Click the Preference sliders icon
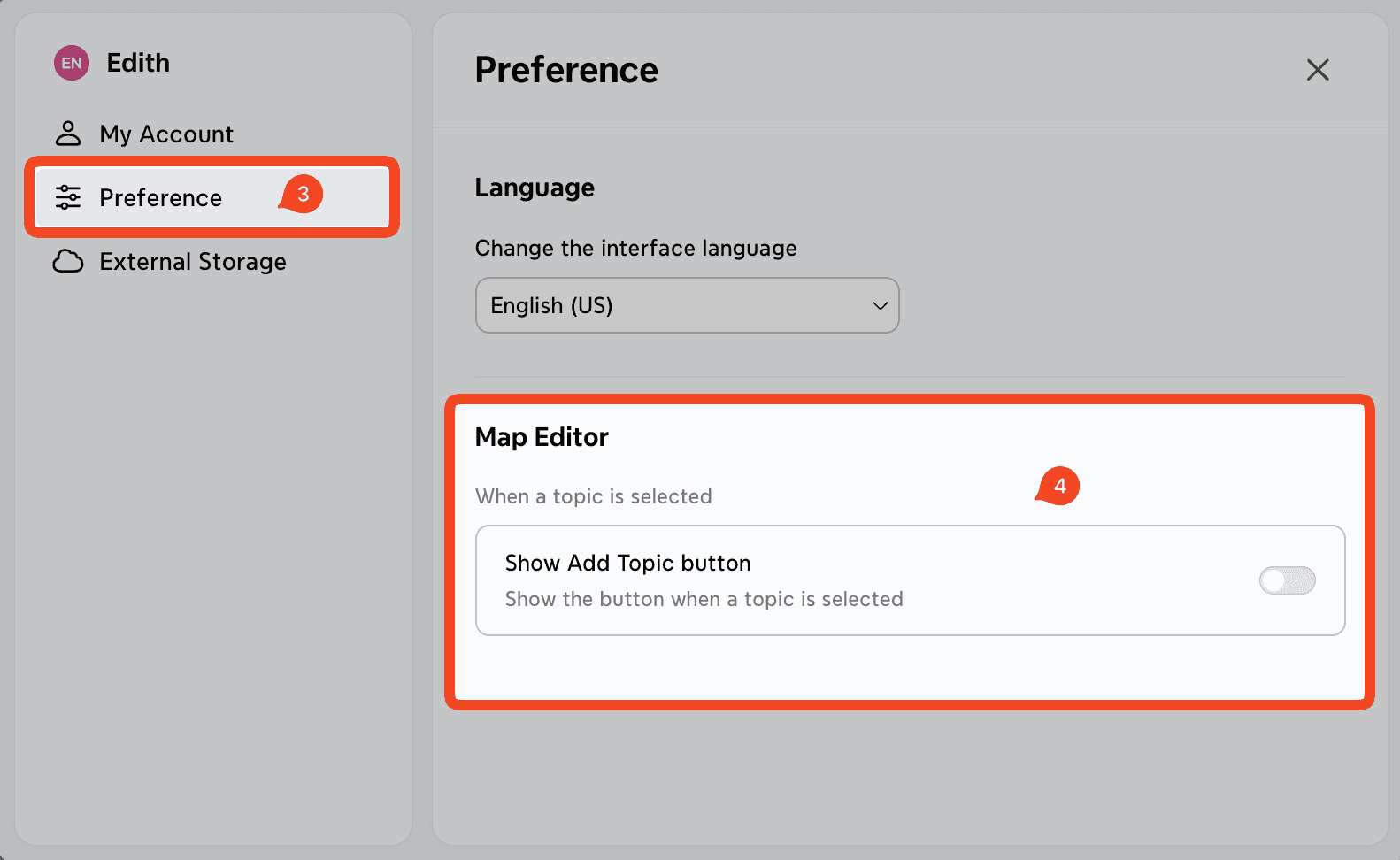Image resolution: width=1400 pixels, height=860 pixels. (68, 197)
